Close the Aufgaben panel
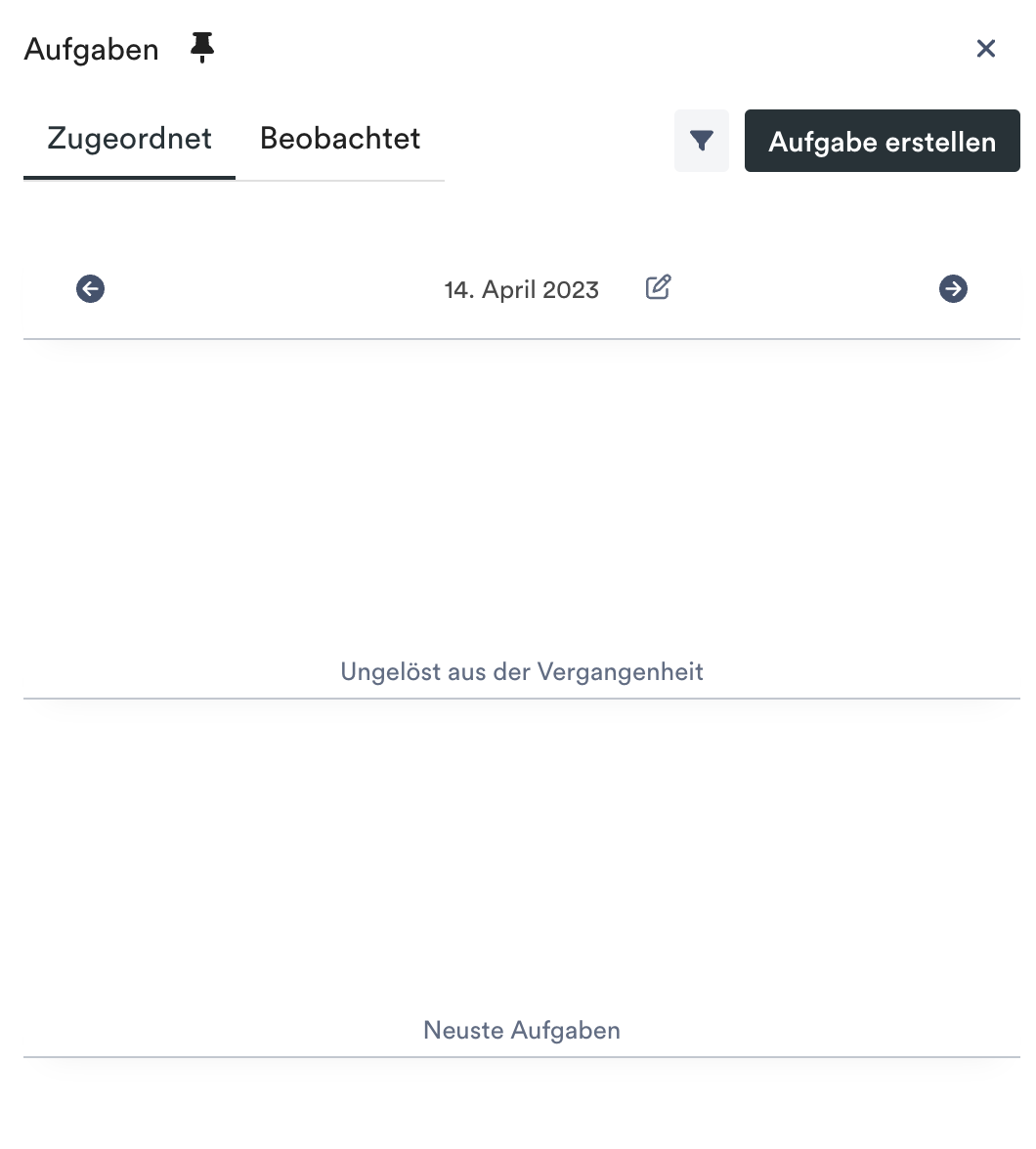This screenshot has height=1149, width=1036. 986,49
